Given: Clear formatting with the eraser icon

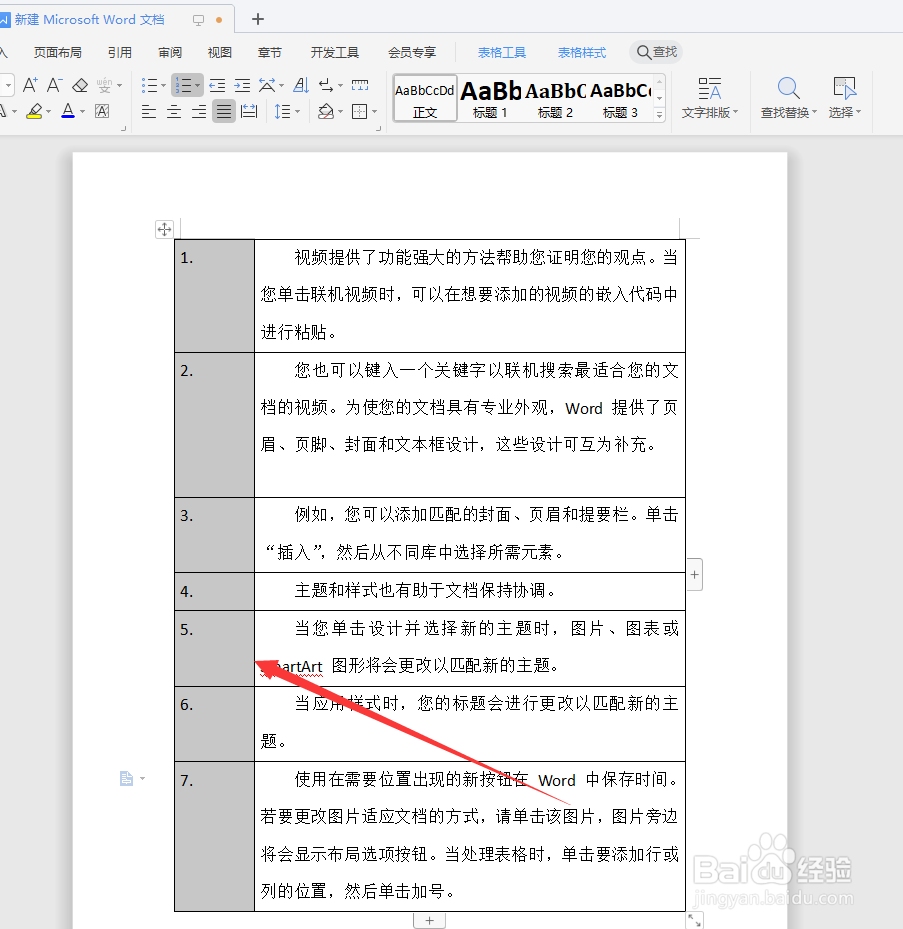Looking at the screenshot, I should (80, 85).
